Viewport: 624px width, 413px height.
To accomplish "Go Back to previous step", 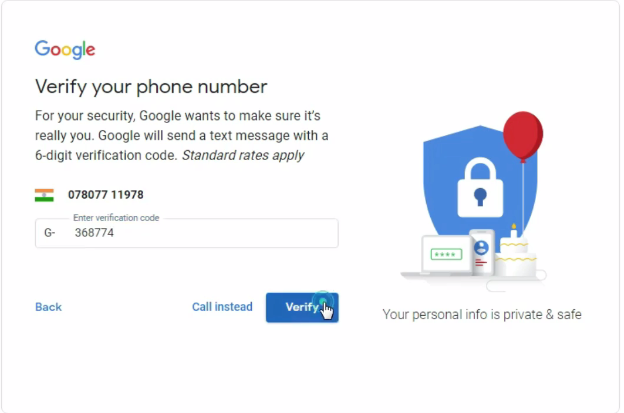I will pyautogui.click(x=48, y=307).
